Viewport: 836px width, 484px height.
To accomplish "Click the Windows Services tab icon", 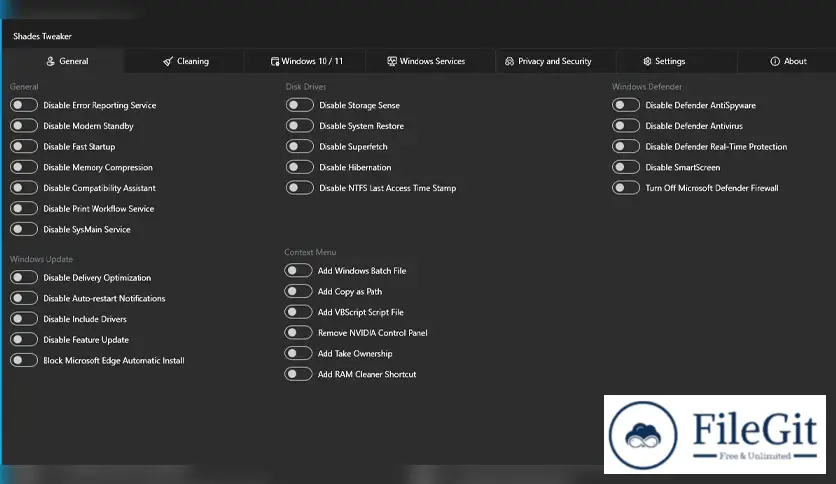I will pos(392,61).
